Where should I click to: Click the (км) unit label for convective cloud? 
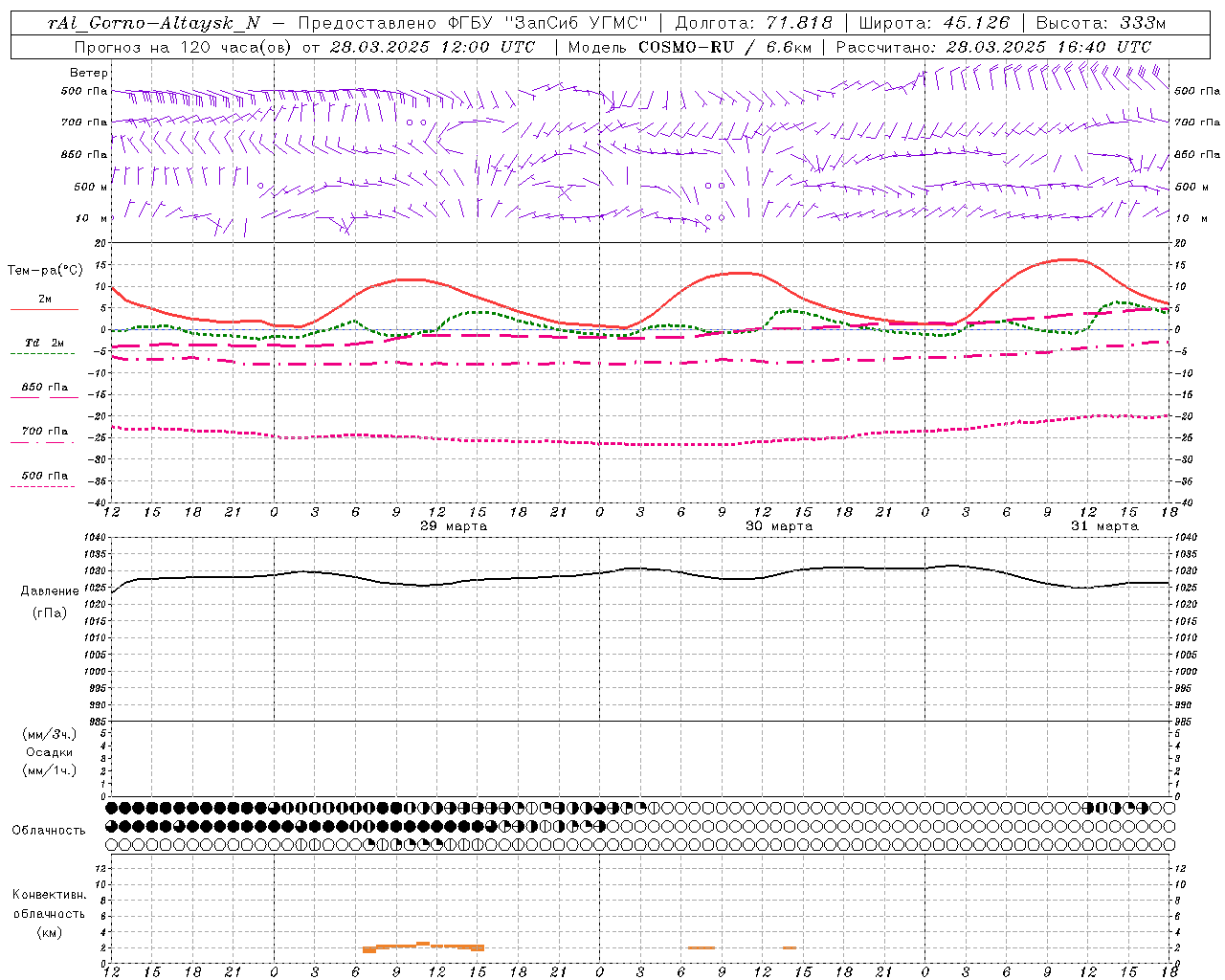pyautogui.click(x=50, y=932)
